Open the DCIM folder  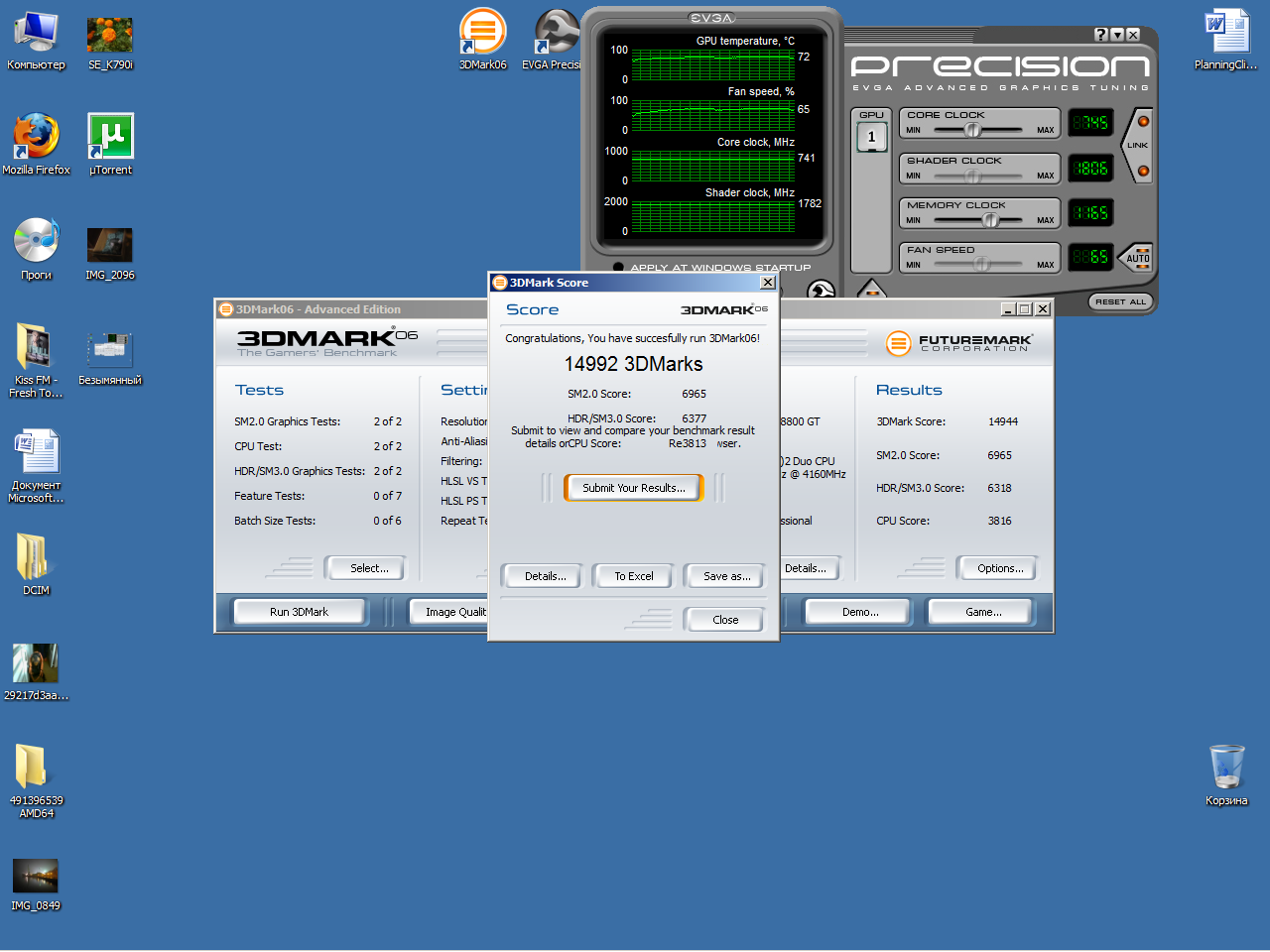tap(36, 563)
